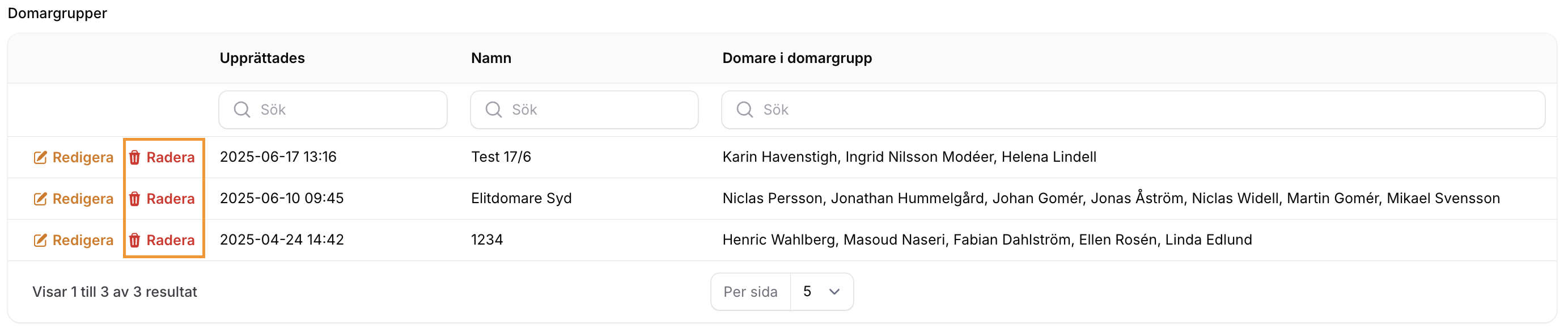The width and height of the screenshot is (1568, 328).
Task: Click the pencil edit icon for Elitdomare Syd
Action: 40,199
